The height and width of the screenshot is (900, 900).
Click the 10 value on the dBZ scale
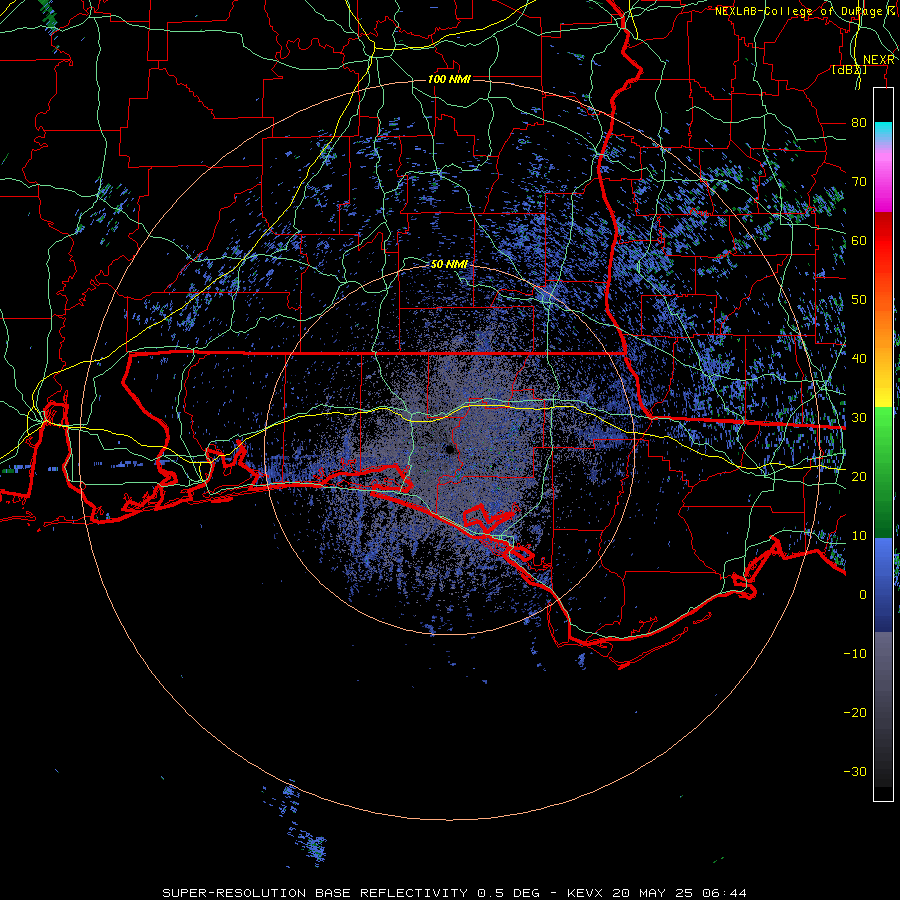click(859, 536)
